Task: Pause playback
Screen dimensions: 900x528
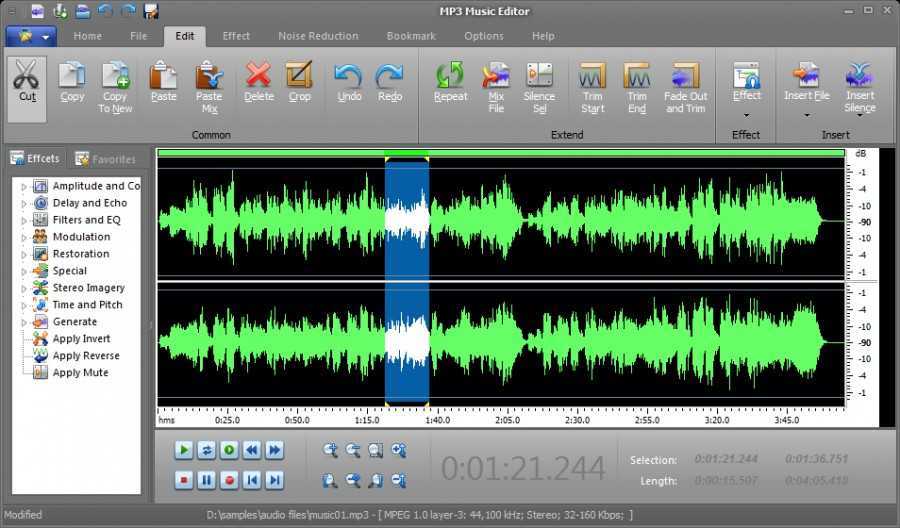Action: click(x=206, y=480)
